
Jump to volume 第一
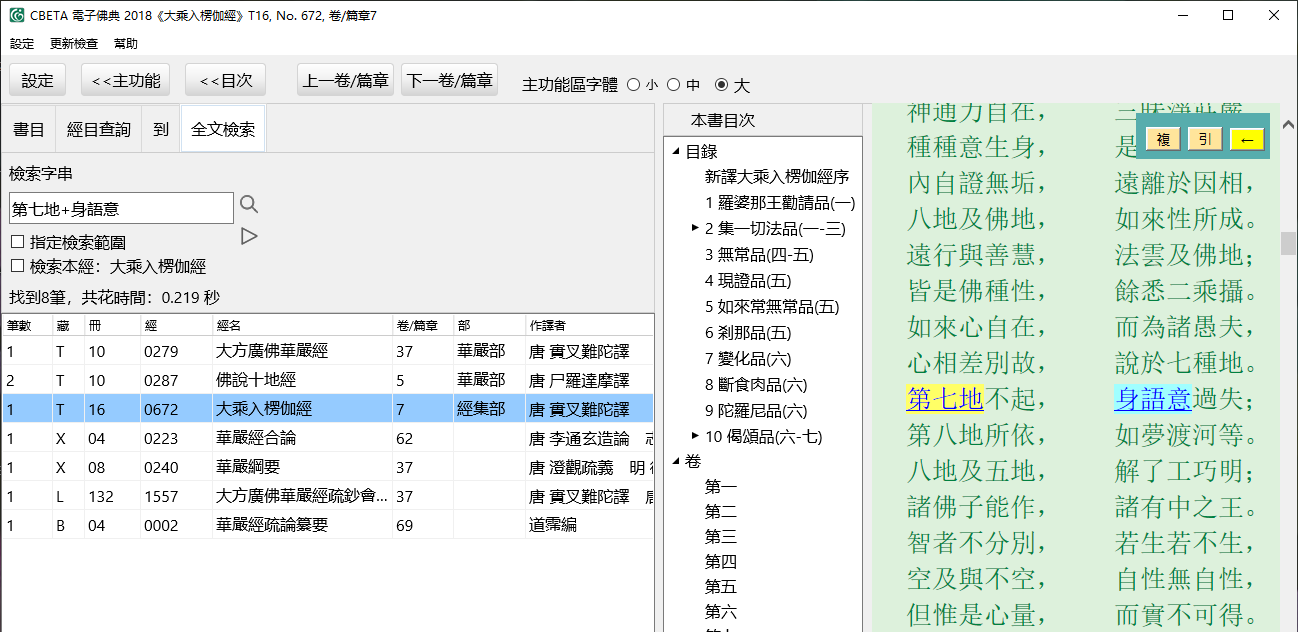tap(721, 487)
